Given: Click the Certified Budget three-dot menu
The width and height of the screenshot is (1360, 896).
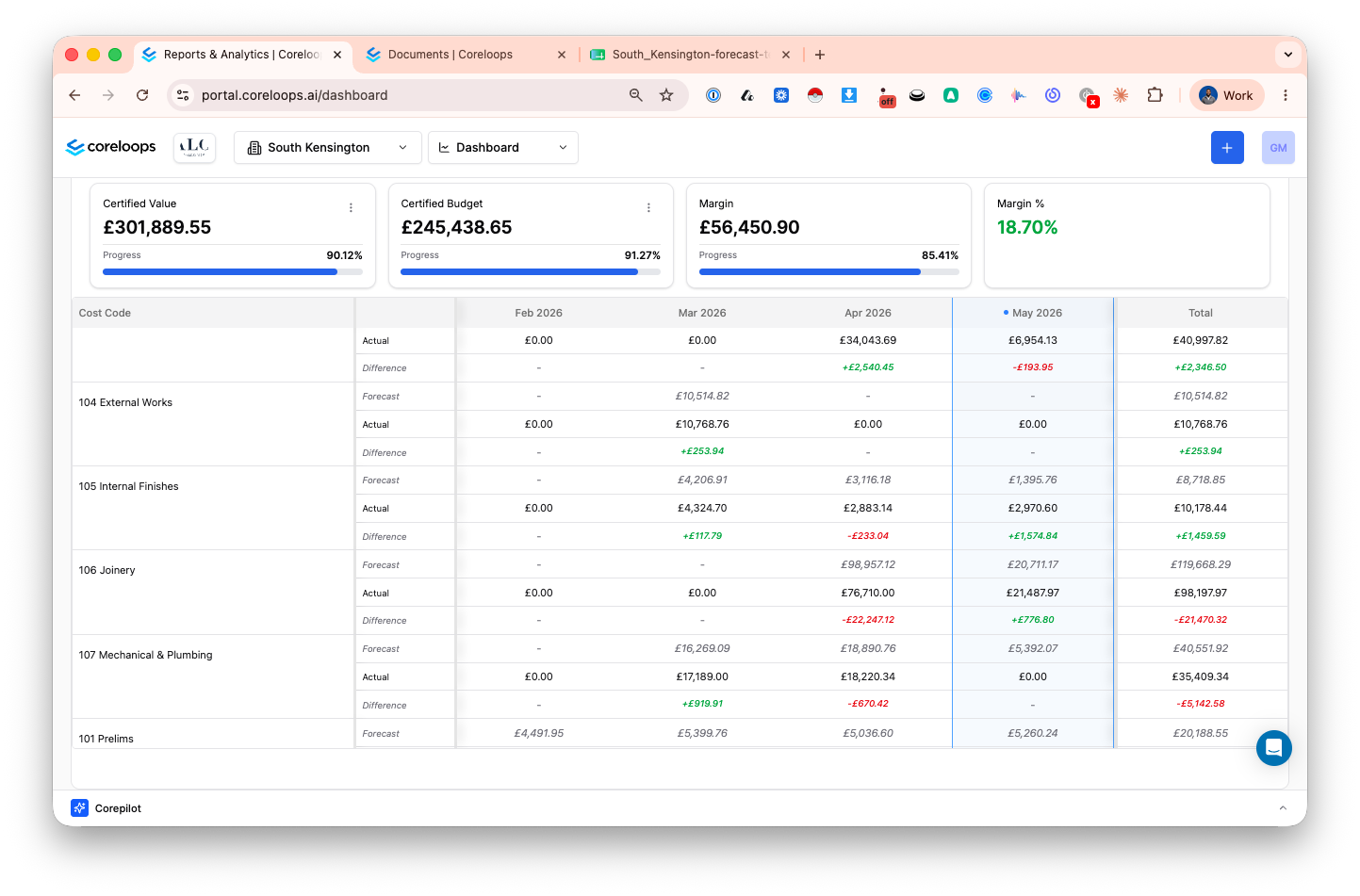Looking at the screenshot, I should [648, 208].
